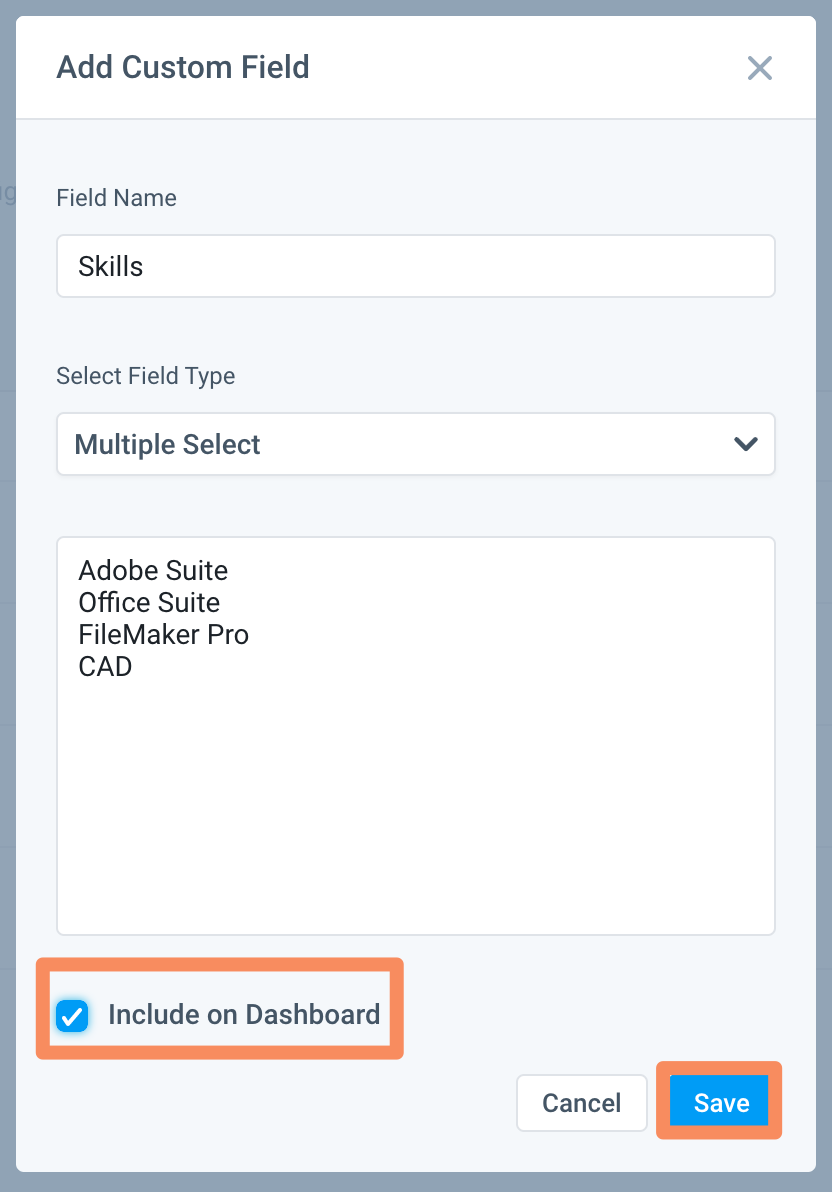832x1192 pixels.
Task: Place cursor on the "CAD" option line
Action: (106, 667)
